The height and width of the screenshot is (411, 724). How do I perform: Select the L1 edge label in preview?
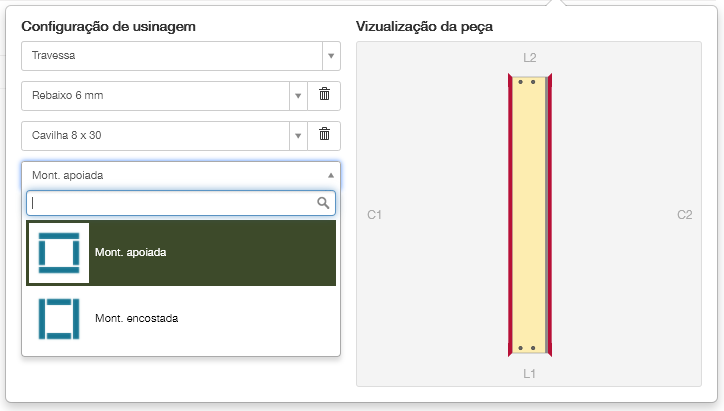[x=530, y=373]
